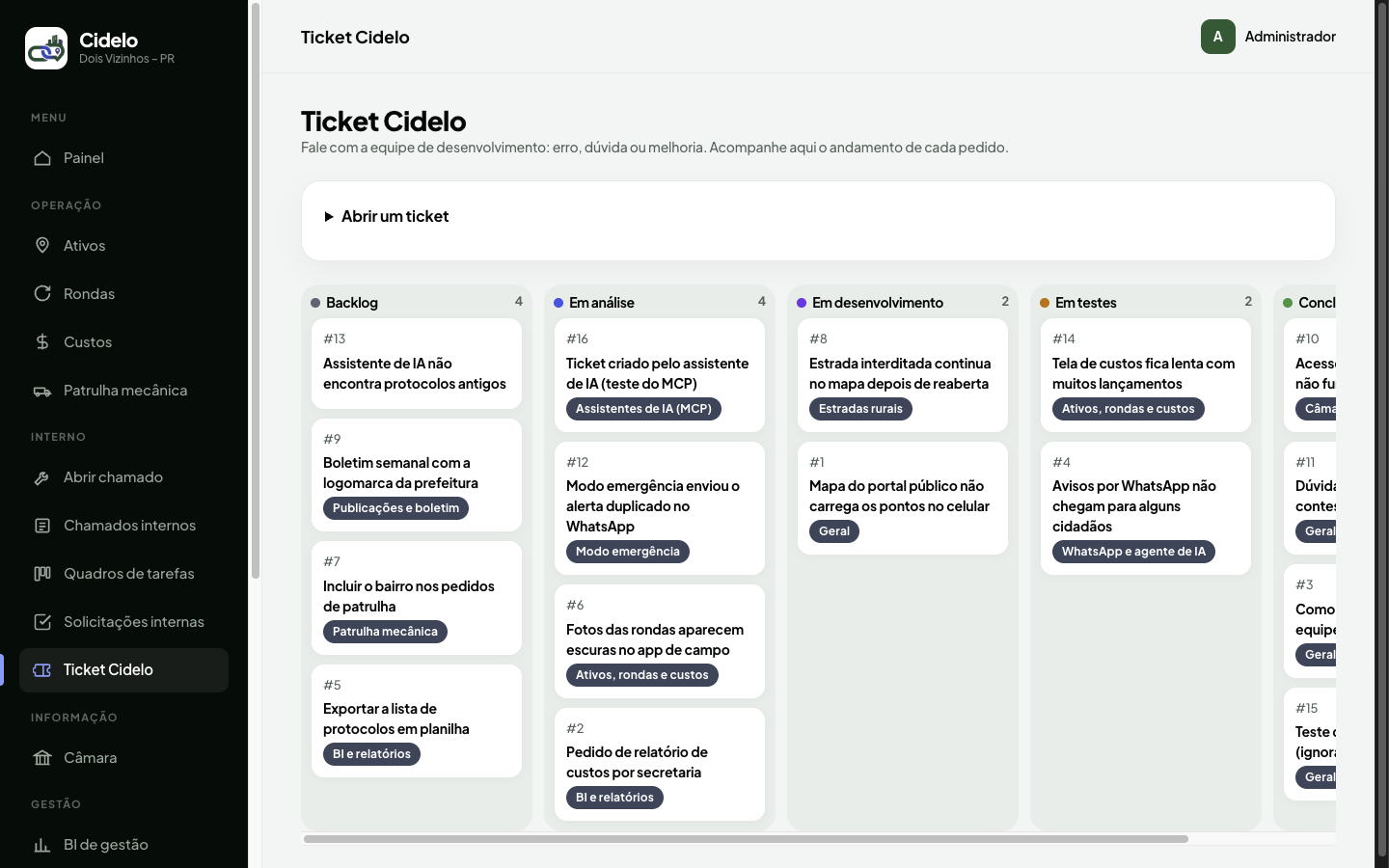Click the Quadros de tarefas board icon
The width and height of the screenshot is (1389, 868).
[42, 574]
